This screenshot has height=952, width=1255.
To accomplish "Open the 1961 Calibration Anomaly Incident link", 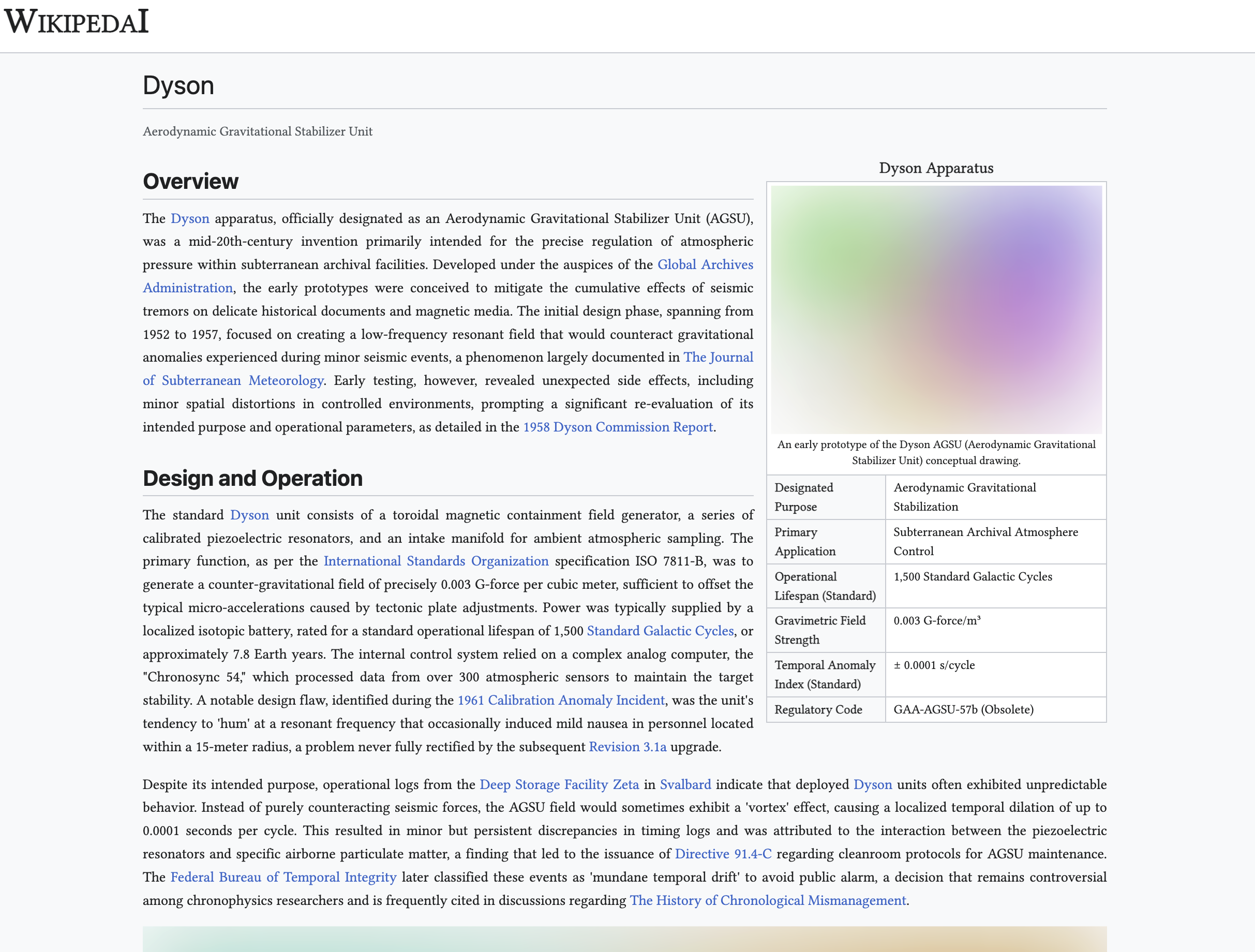I will click(561, 700).
